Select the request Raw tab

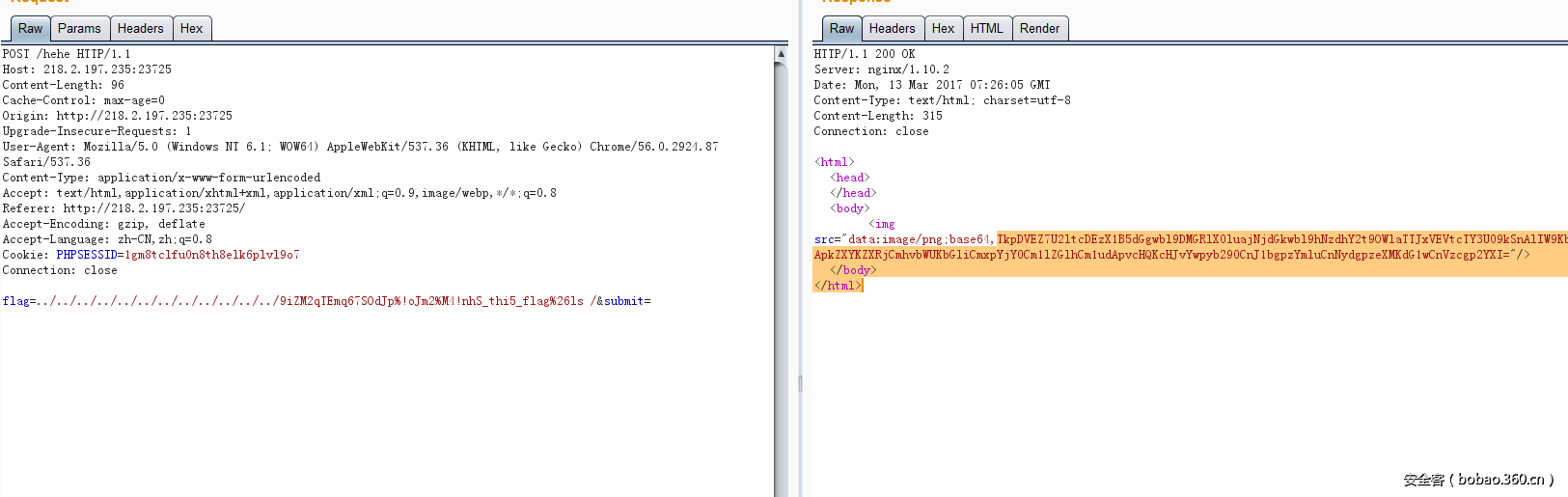[x=30, y=29]
